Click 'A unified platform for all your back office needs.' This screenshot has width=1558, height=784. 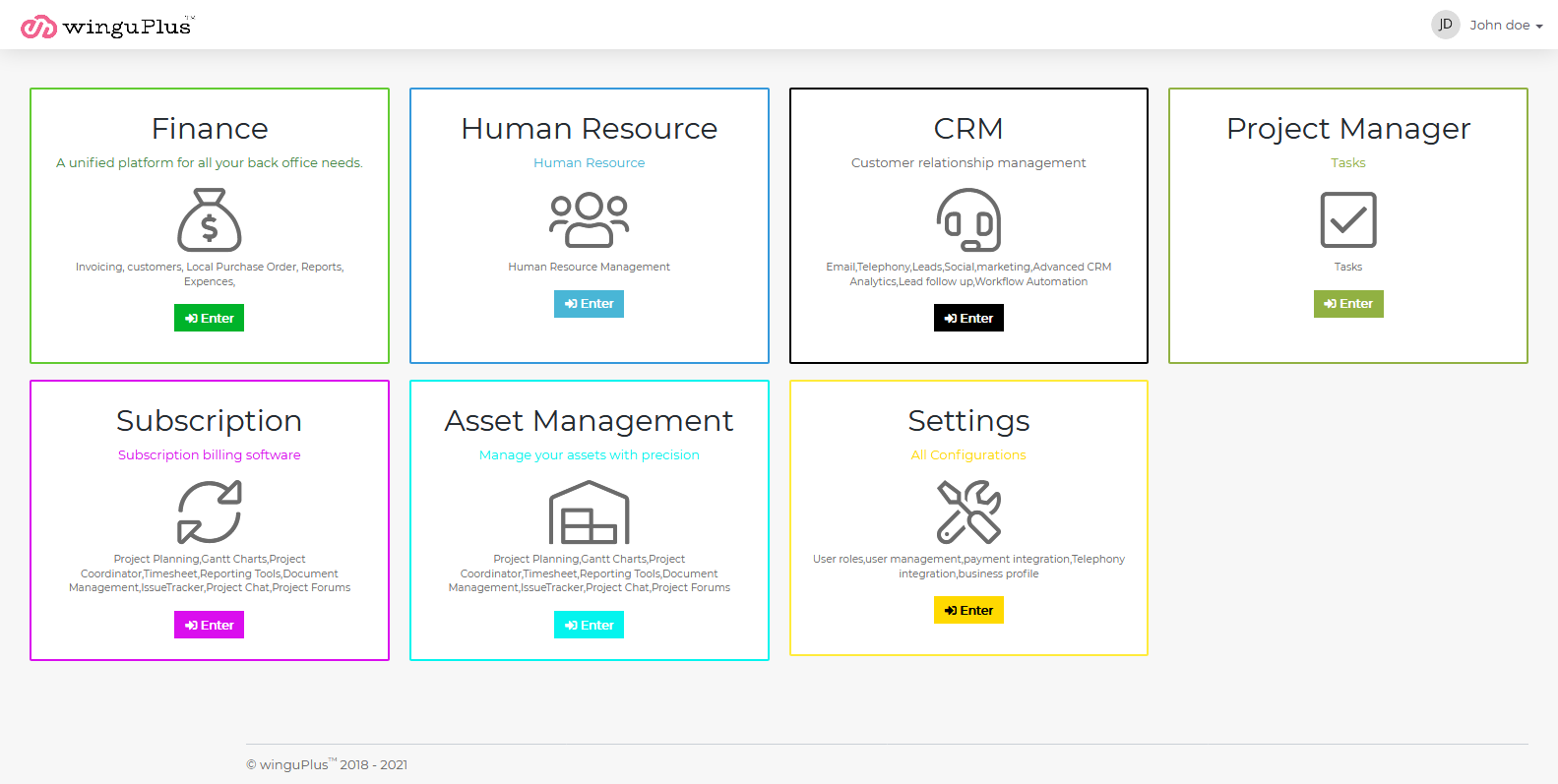tap(210, 162)
